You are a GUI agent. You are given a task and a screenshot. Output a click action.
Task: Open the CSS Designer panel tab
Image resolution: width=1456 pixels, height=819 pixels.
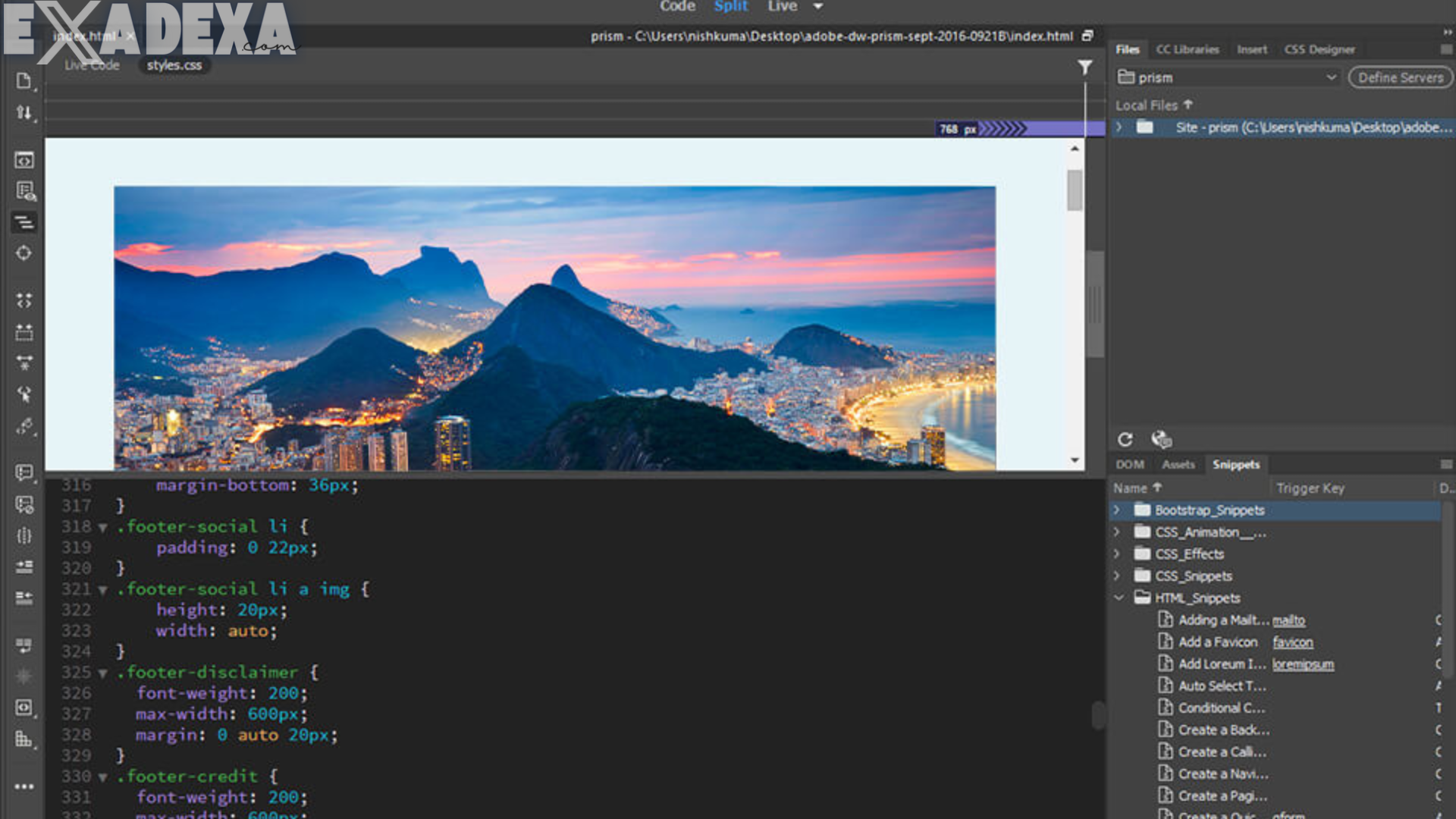click(1319, 49)
